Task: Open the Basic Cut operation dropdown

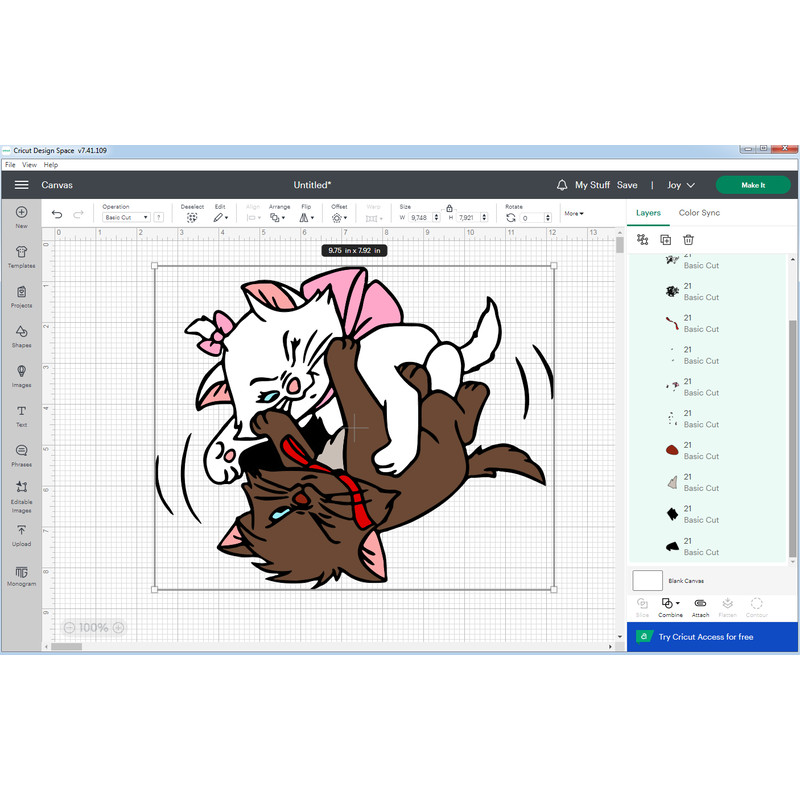Action: tap(126, 217)
